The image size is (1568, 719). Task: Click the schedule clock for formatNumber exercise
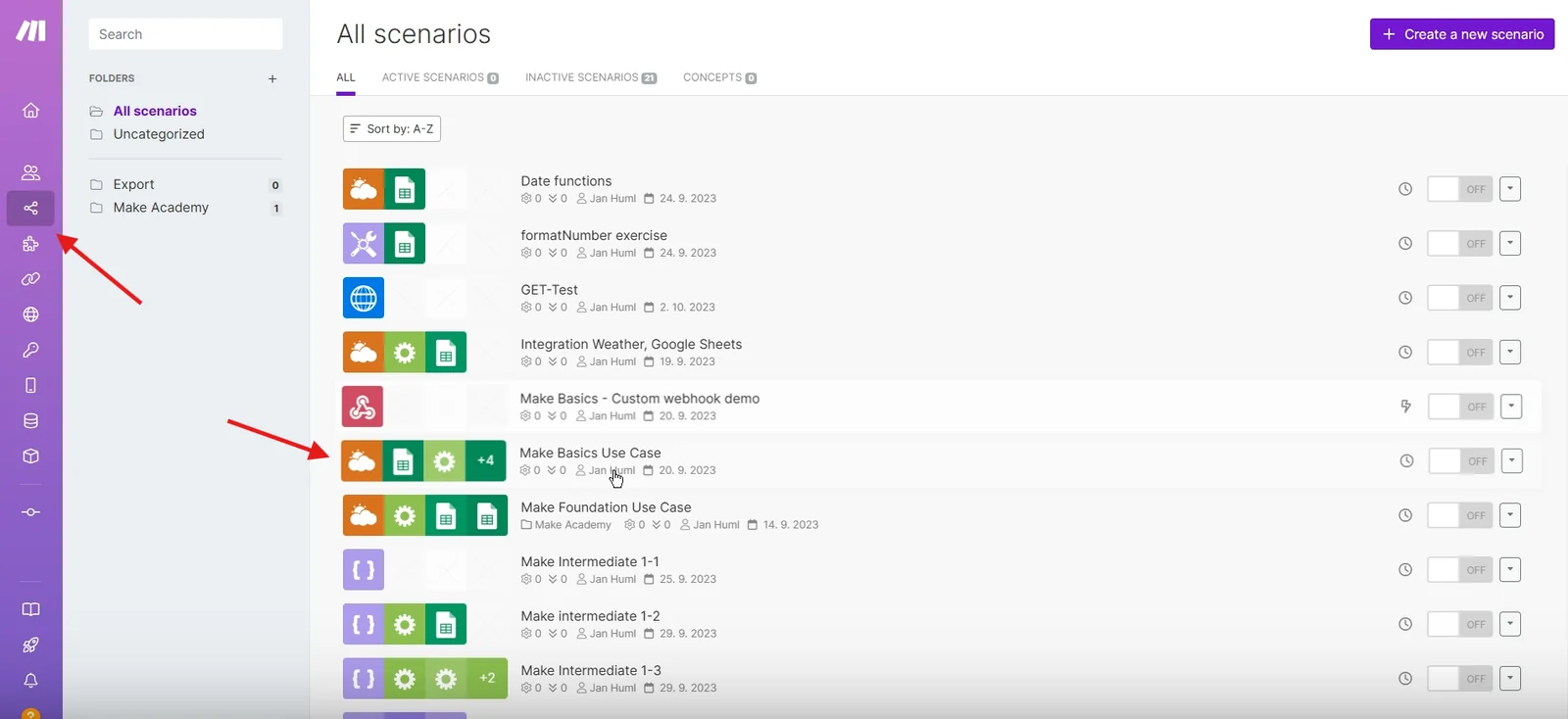1405,243
